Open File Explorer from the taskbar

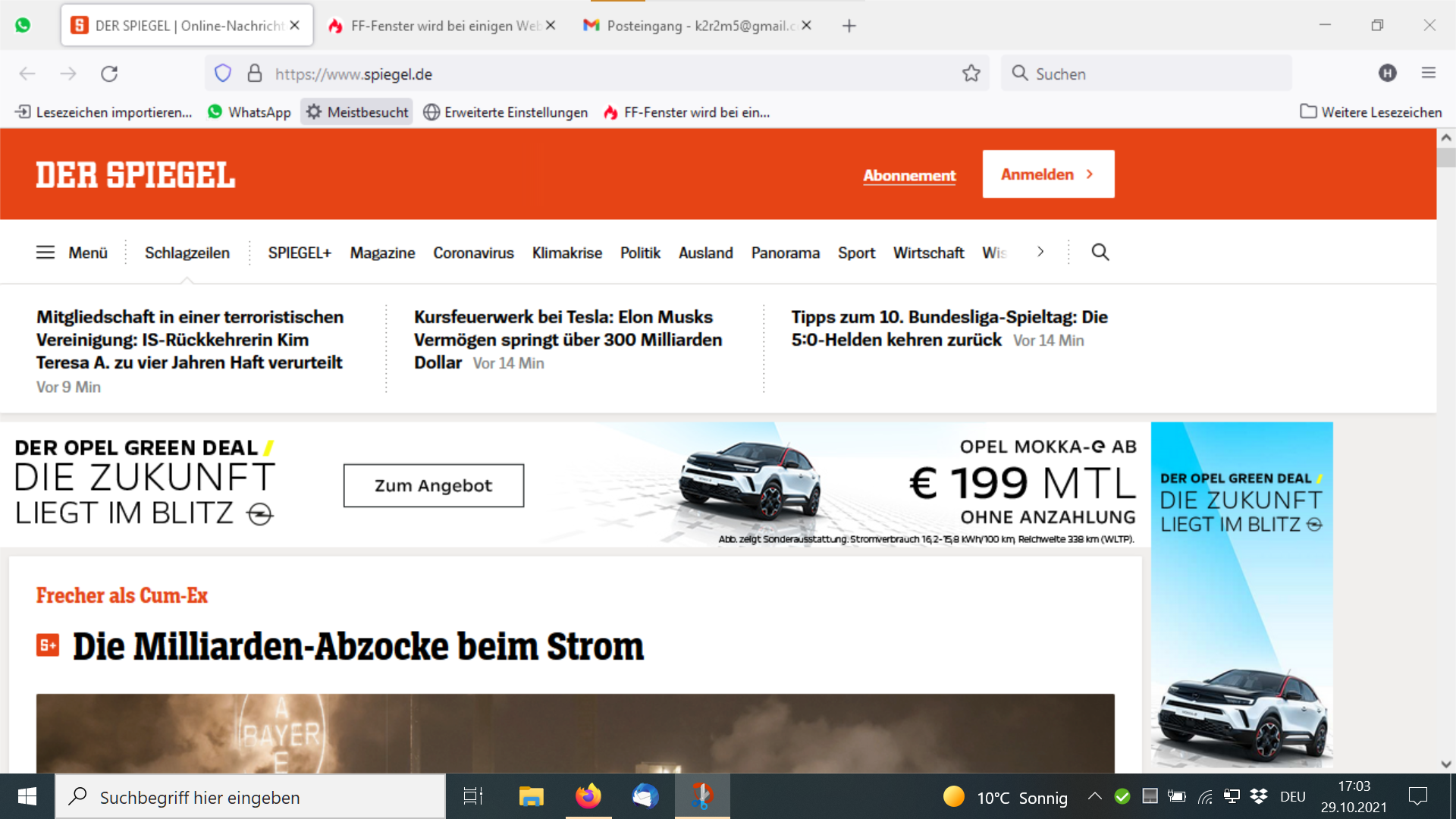coord(531,796)
